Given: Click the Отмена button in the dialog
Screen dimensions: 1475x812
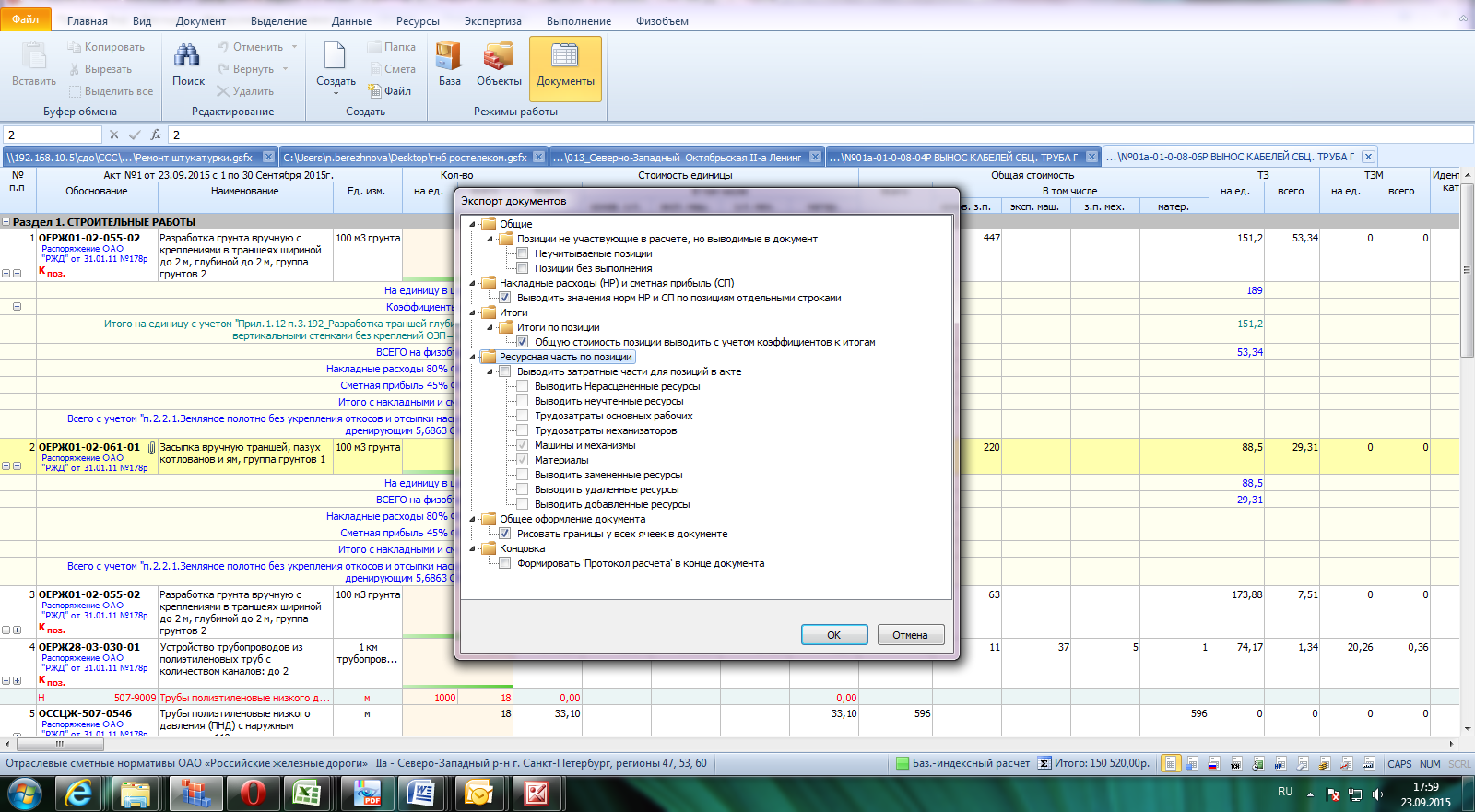Looking at the screenshot, I should point(910,635).
